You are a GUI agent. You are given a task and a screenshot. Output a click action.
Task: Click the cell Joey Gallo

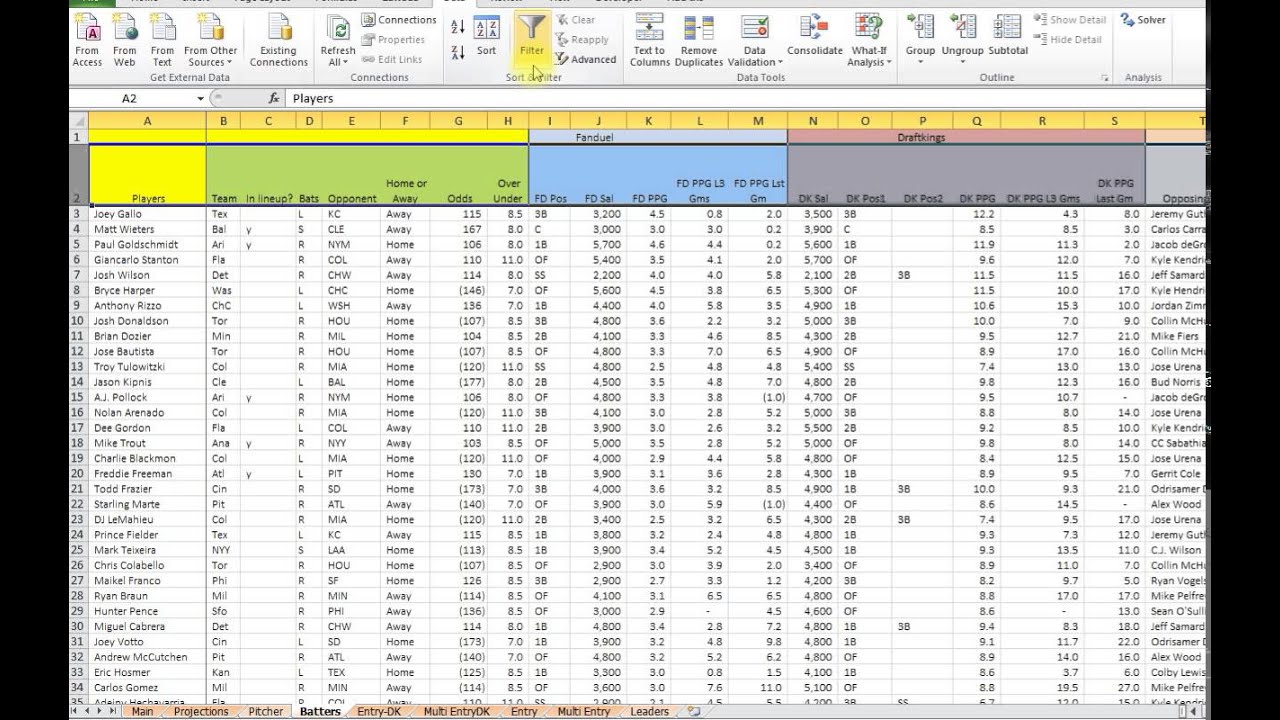(x=147, y=214)
